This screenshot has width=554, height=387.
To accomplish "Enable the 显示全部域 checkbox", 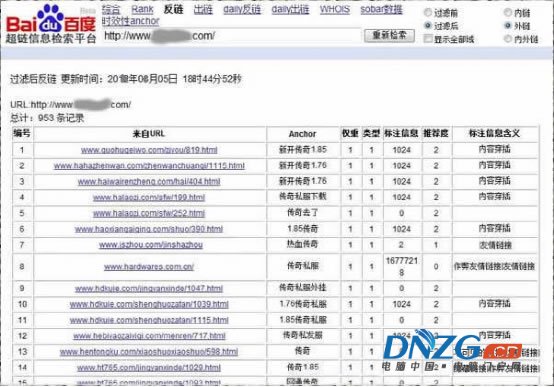I will click(428, 39).
